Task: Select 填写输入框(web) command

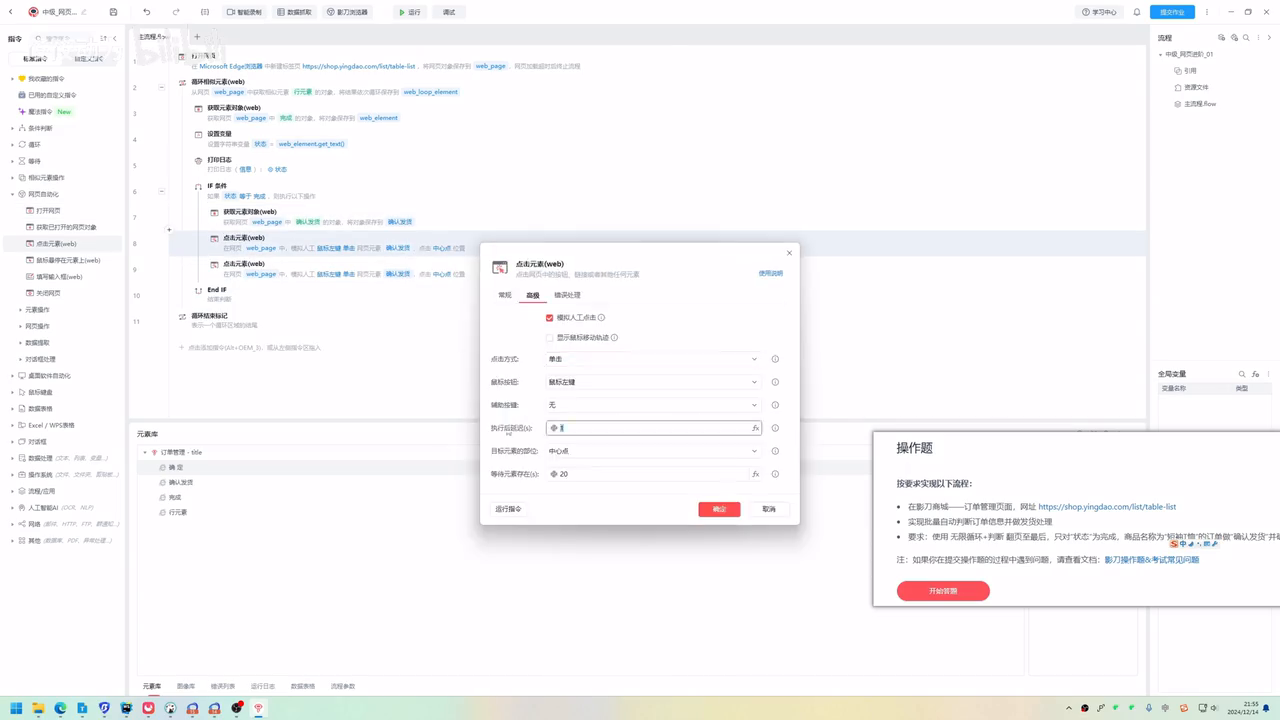Action: coord(59,276)
